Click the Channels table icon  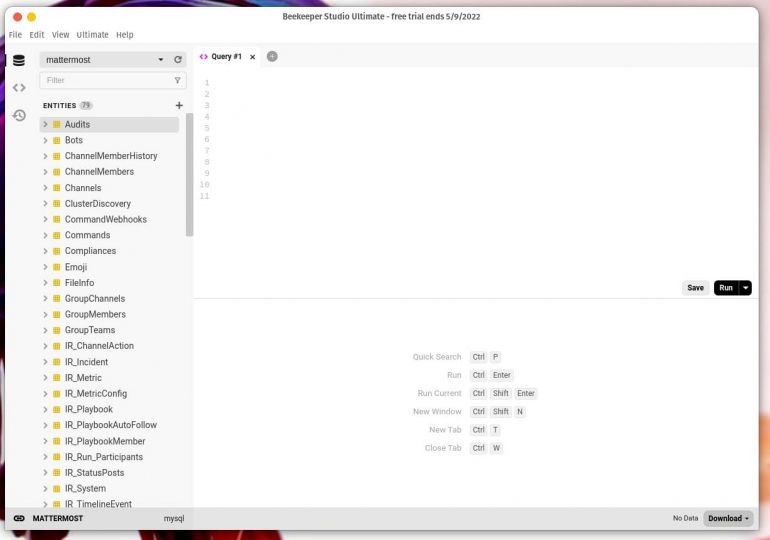(56, 188)
